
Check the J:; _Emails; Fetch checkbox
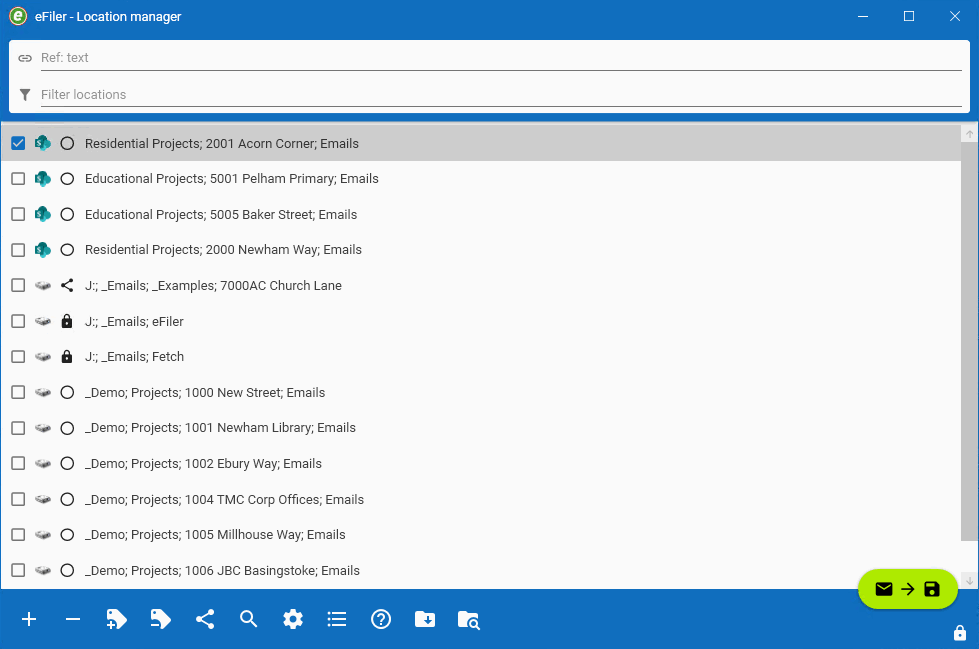coord(18,357)
